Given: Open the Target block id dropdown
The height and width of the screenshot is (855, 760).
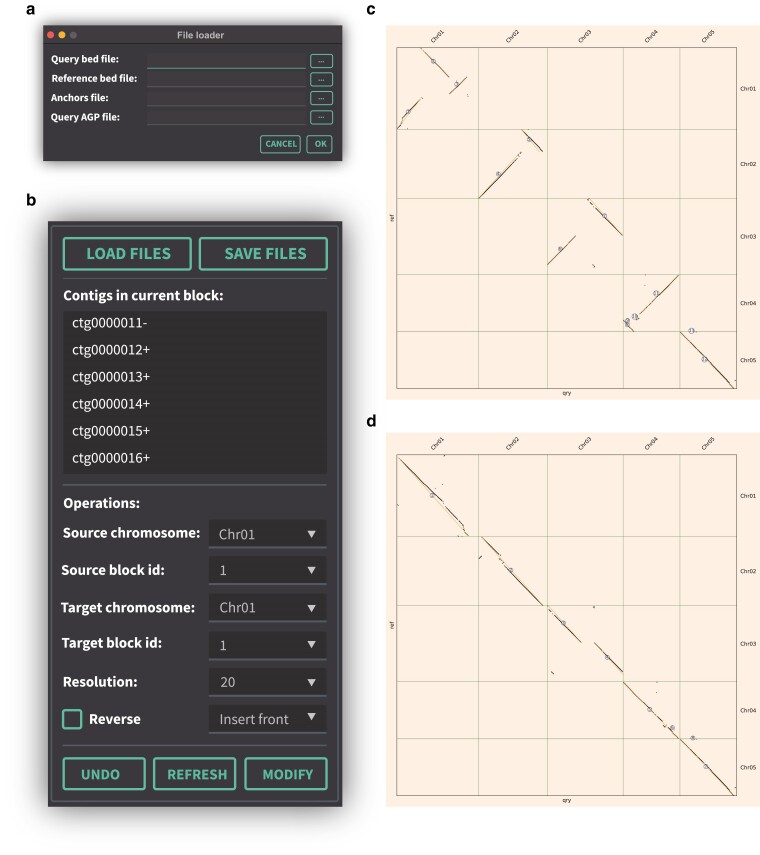Looking at the screenshot, I should click(268, 645).
